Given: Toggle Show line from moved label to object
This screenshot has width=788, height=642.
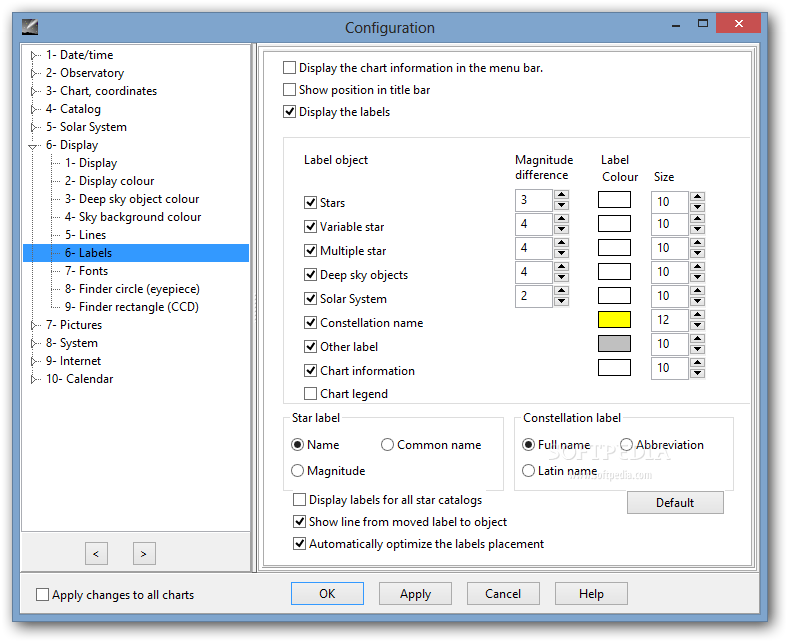Looking at the screenshot, I should click(x=300, y=522).
